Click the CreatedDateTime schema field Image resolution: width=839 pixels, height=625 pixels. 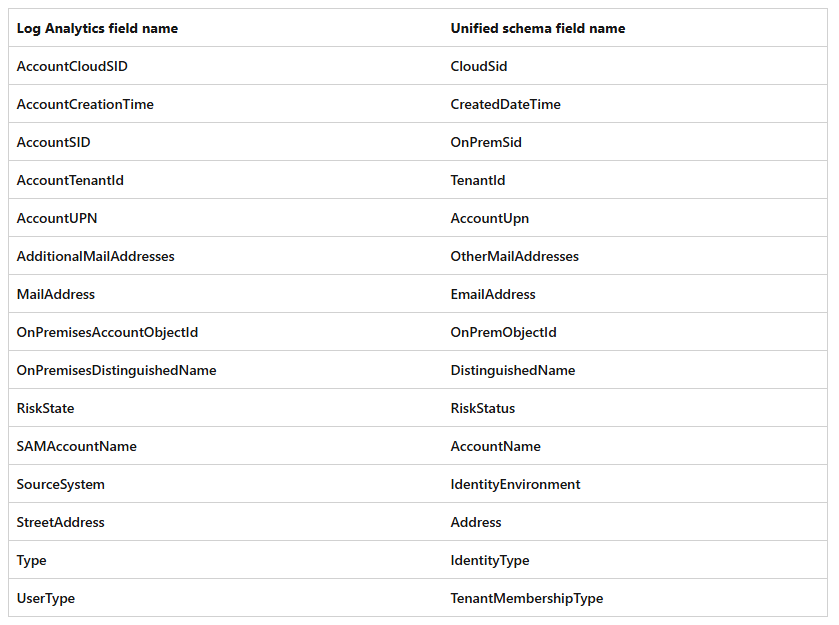click(505, 104)
